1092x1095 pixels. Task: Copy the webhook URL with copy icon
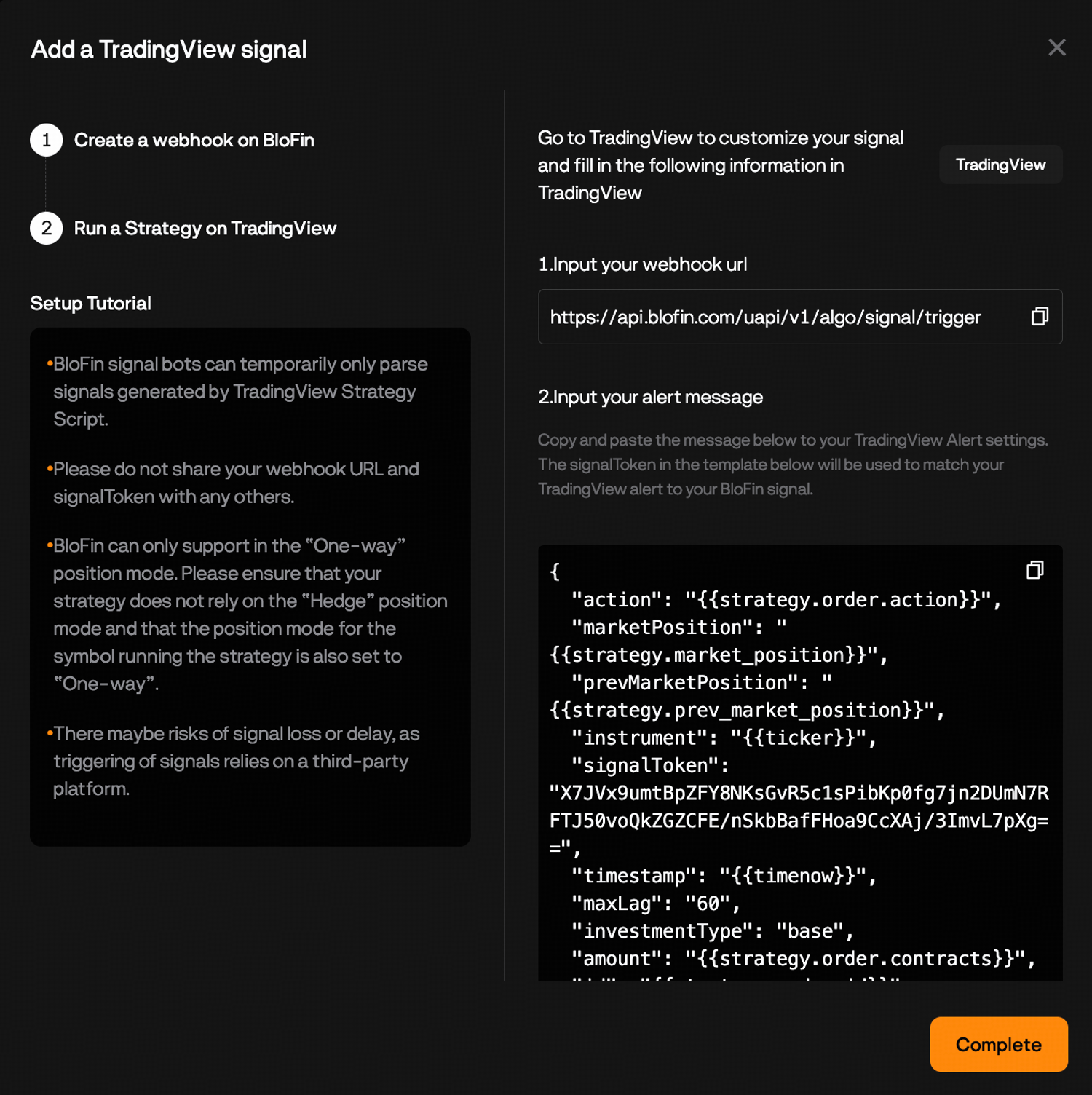click(x=1040, y=316)
